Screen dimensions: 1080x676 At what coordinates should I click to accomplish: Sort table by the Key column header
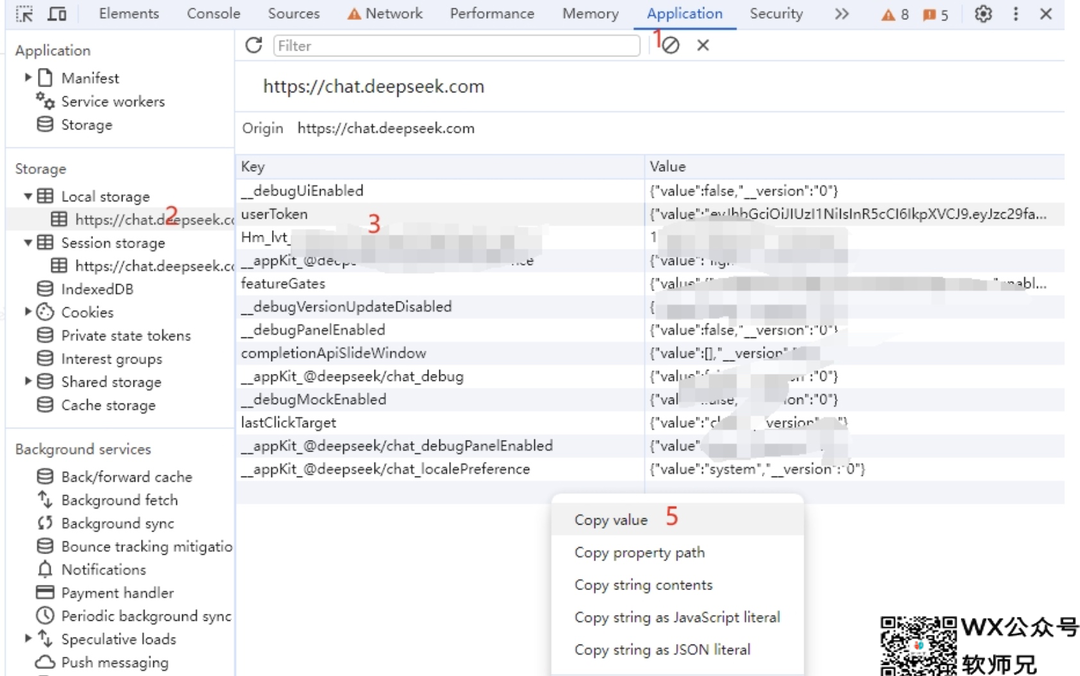pyautogui.click(x=440, y=167)
